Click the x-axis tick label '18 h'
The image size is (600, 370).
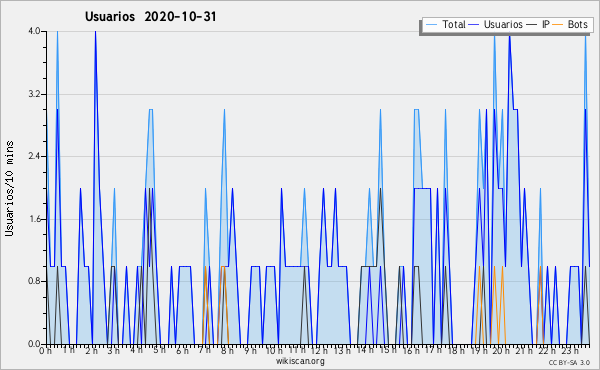(x=456, y=350)
